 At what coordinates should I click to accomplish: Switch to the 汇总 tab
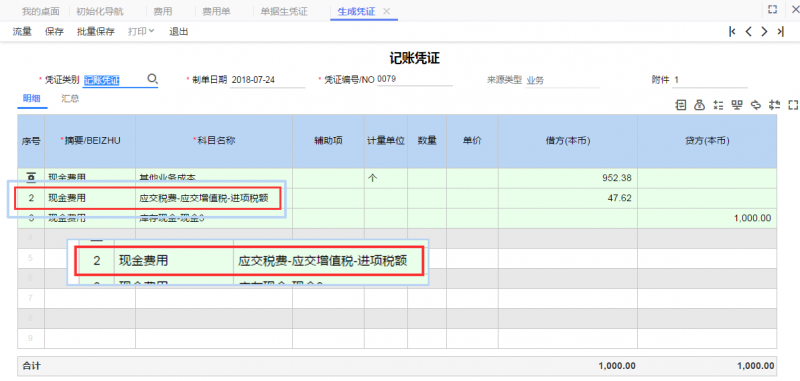coord(70,99)
